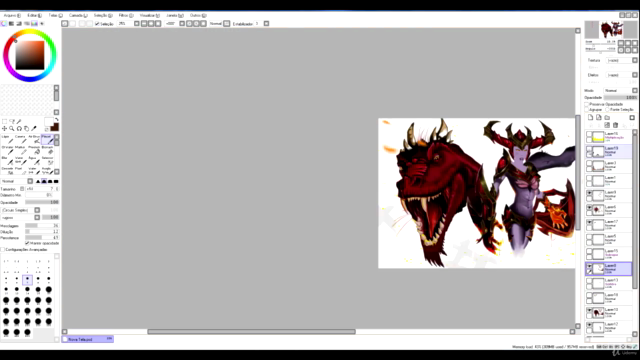Image resolution: width=640 pixels, height=360 pixels.
Task: Click the navigator thumbnail preview
Action: click(x=611, y=29)
